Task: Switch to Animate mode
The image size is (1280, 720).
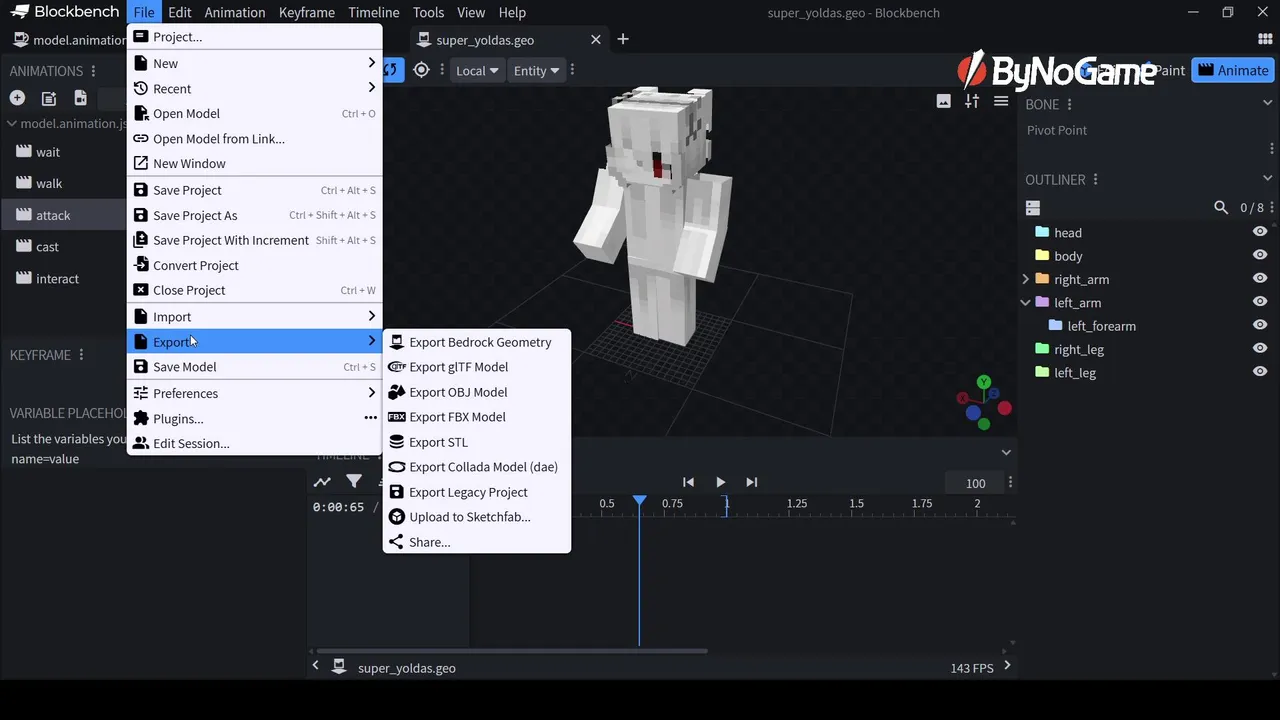Action: (x=1233, y=70)
